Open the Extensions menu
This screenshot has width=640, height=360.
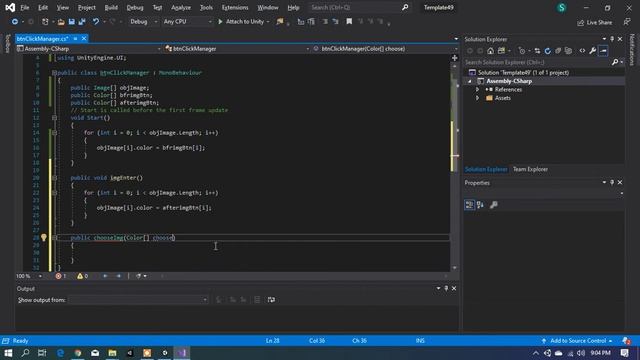pos(235,7)
